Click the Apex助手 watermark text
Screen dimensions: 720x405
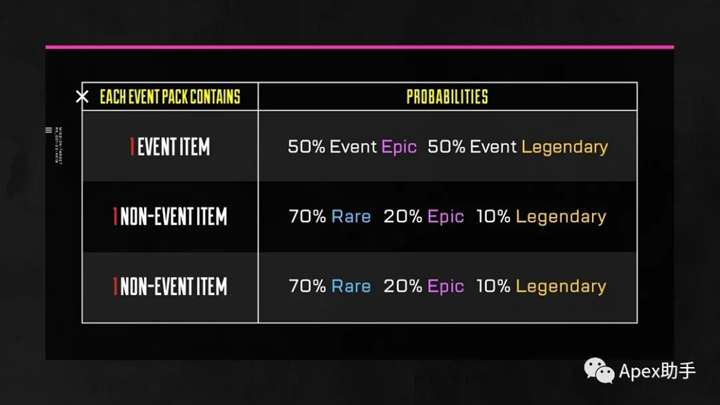click(657, 371)
